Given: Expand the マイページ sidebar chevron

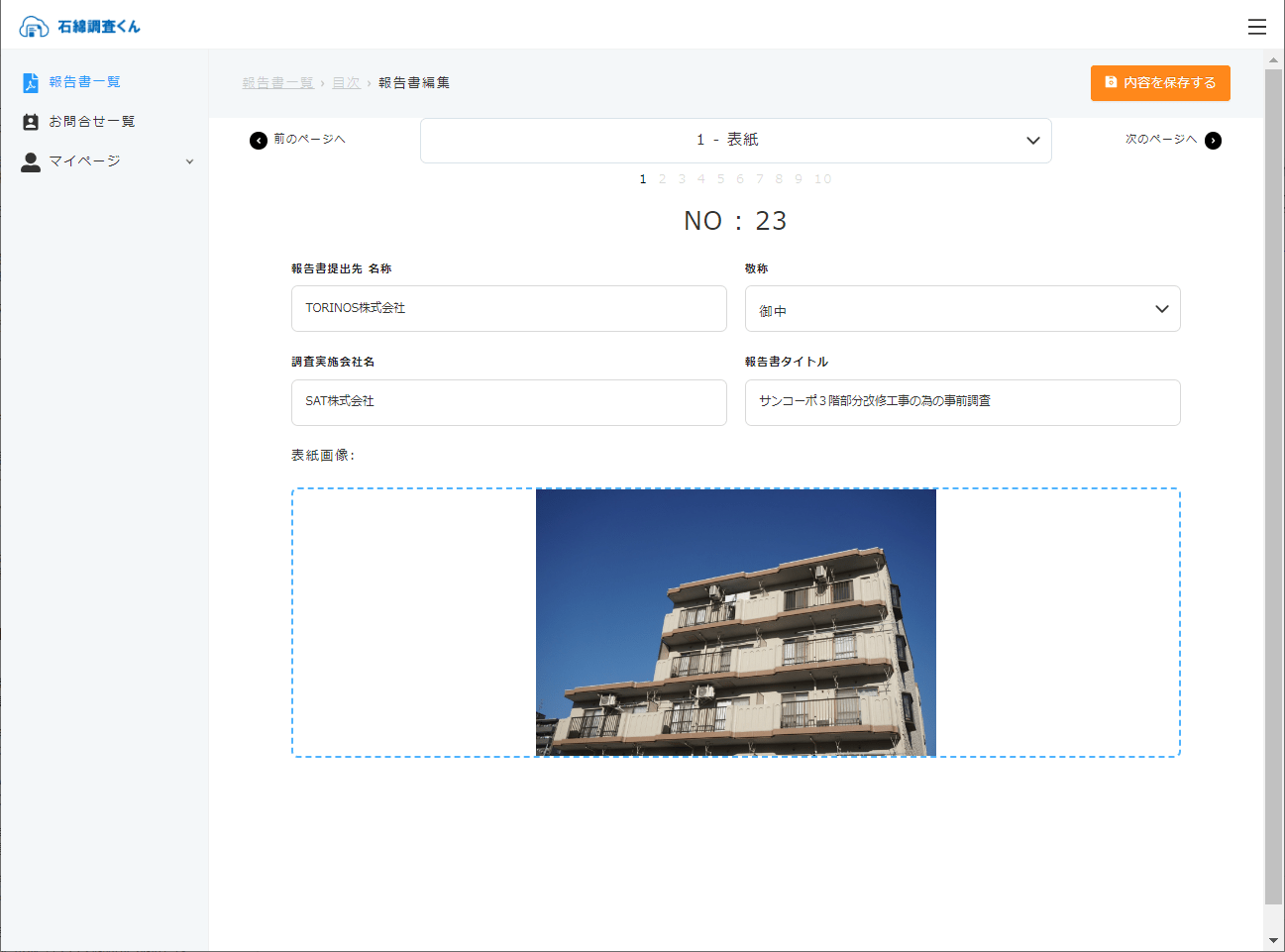Looking at the screenshot, I should click(189, 161).
